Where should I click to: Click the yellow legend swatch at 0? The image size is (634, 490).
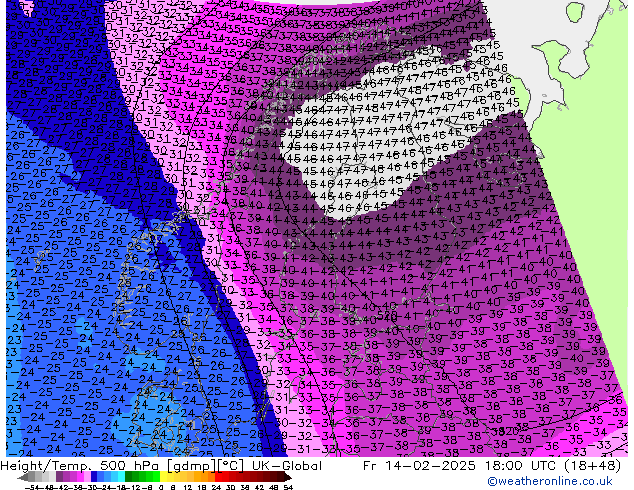[164, 477]
